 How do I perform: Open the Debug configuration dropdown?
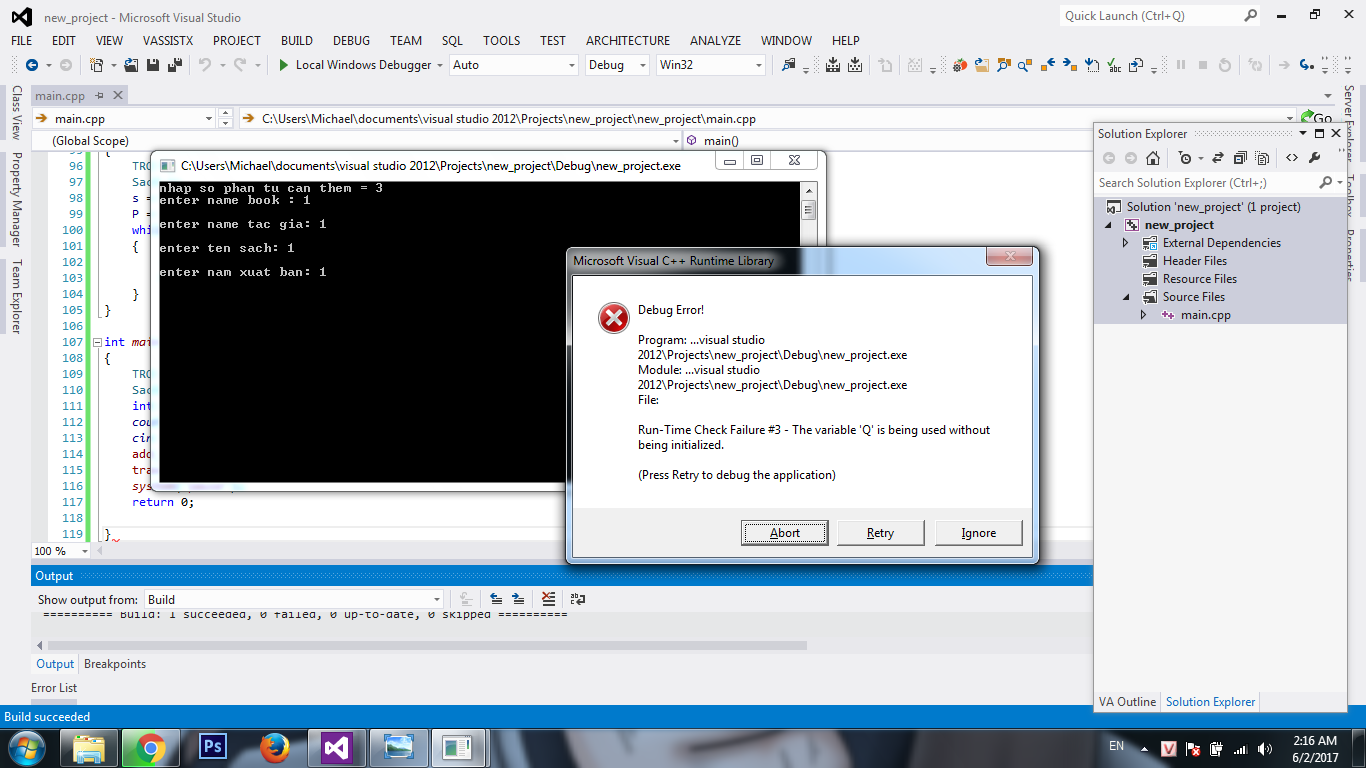pos(618,65)
